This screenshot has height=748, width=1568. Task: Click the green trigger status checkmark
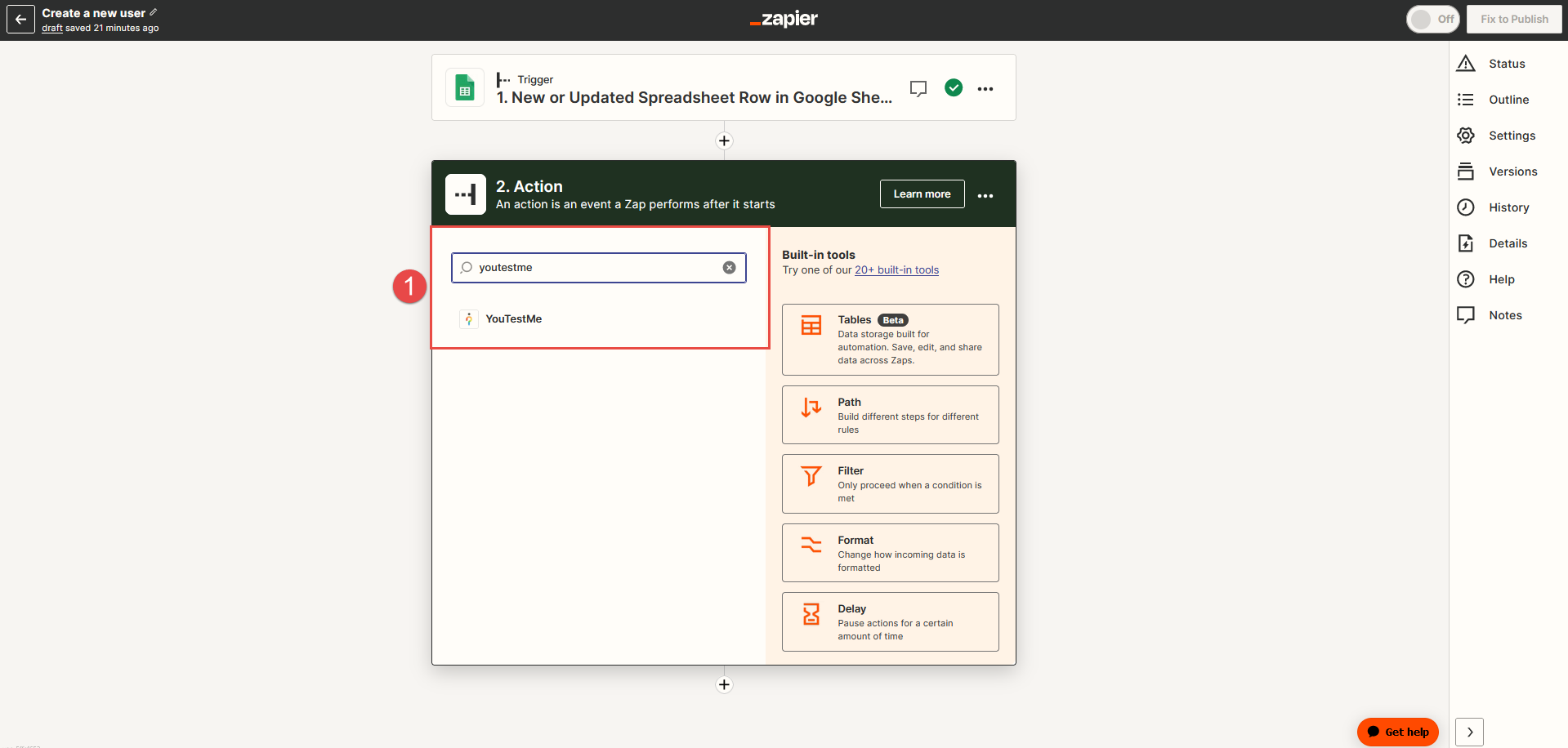(954, 87)
